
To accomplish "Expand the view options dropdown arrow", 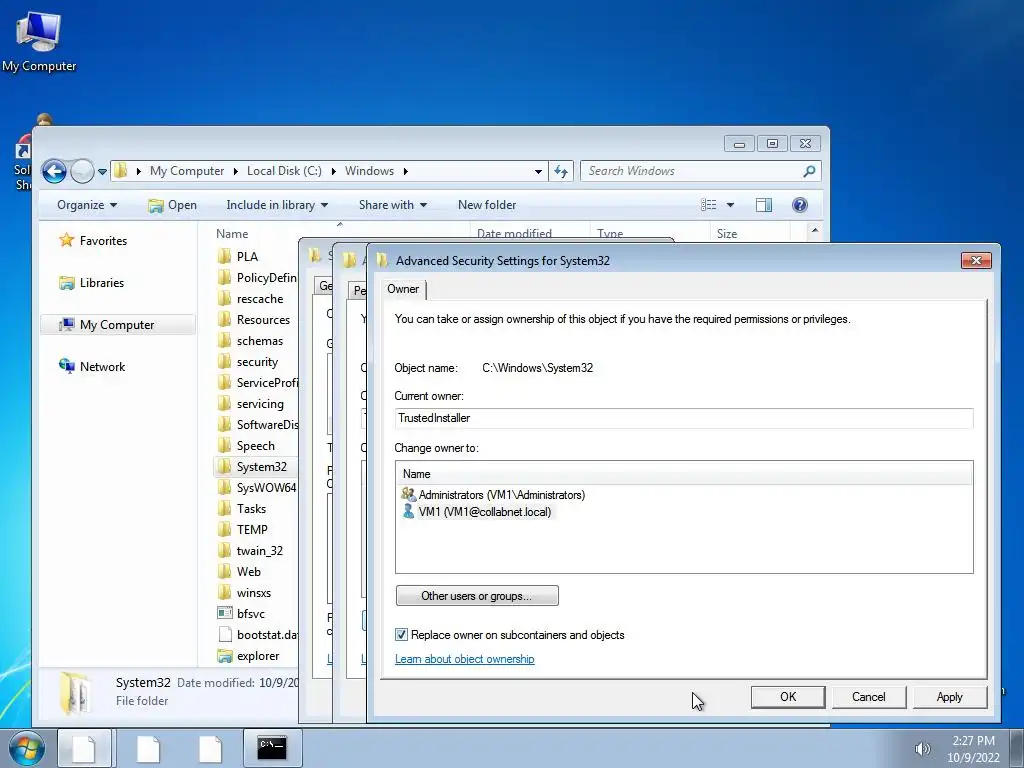I will tap(730, 205).
